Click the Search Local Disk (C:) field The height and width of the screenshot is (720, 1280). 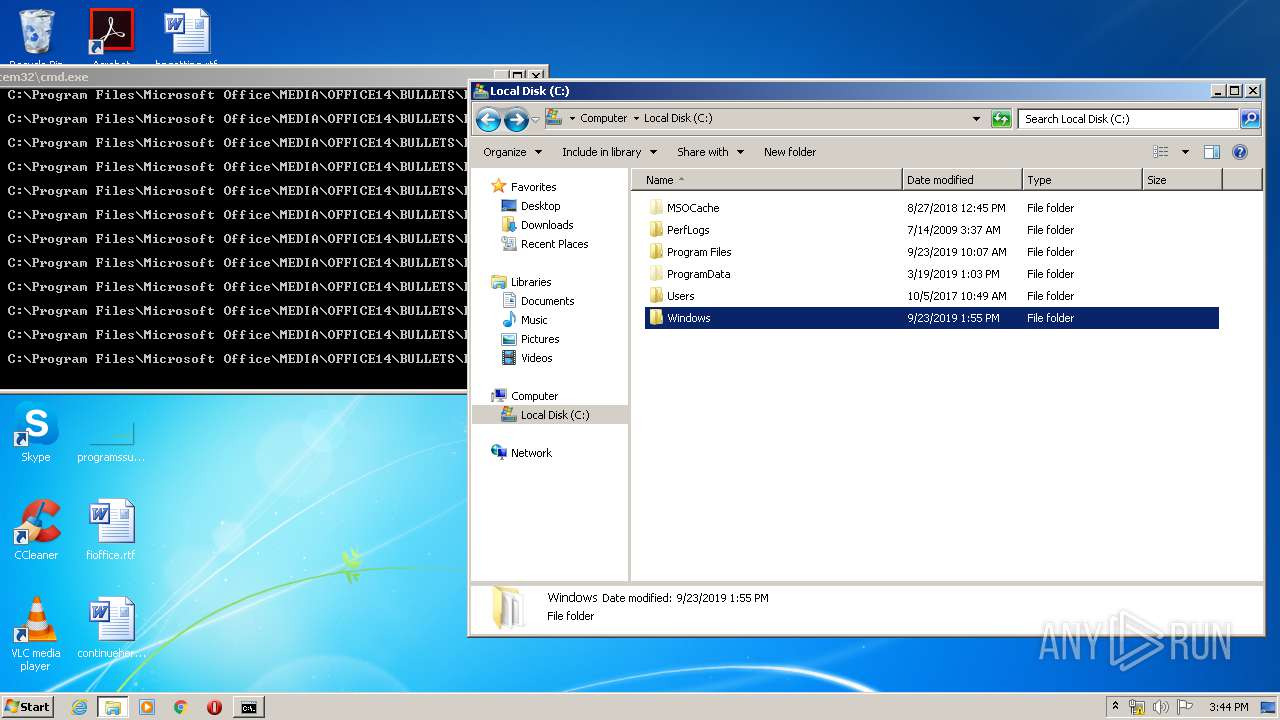(x=1128, y=119)
